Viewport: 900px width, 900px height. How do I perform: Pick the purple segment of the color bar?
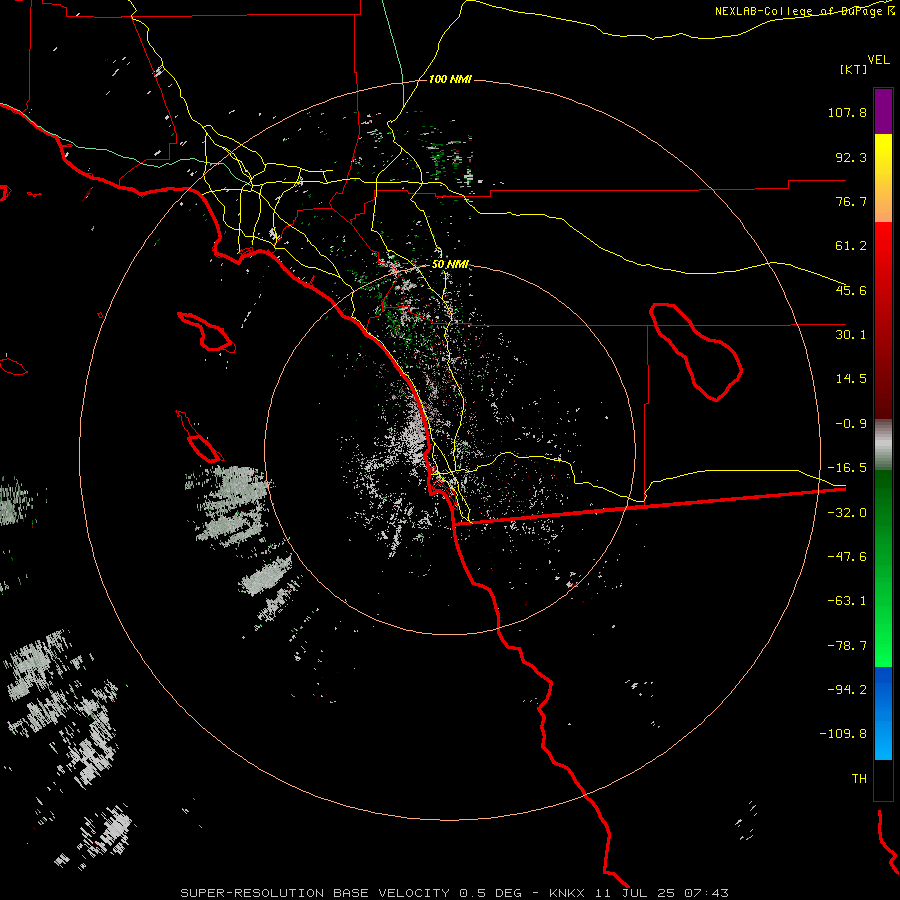coord(883,111)
